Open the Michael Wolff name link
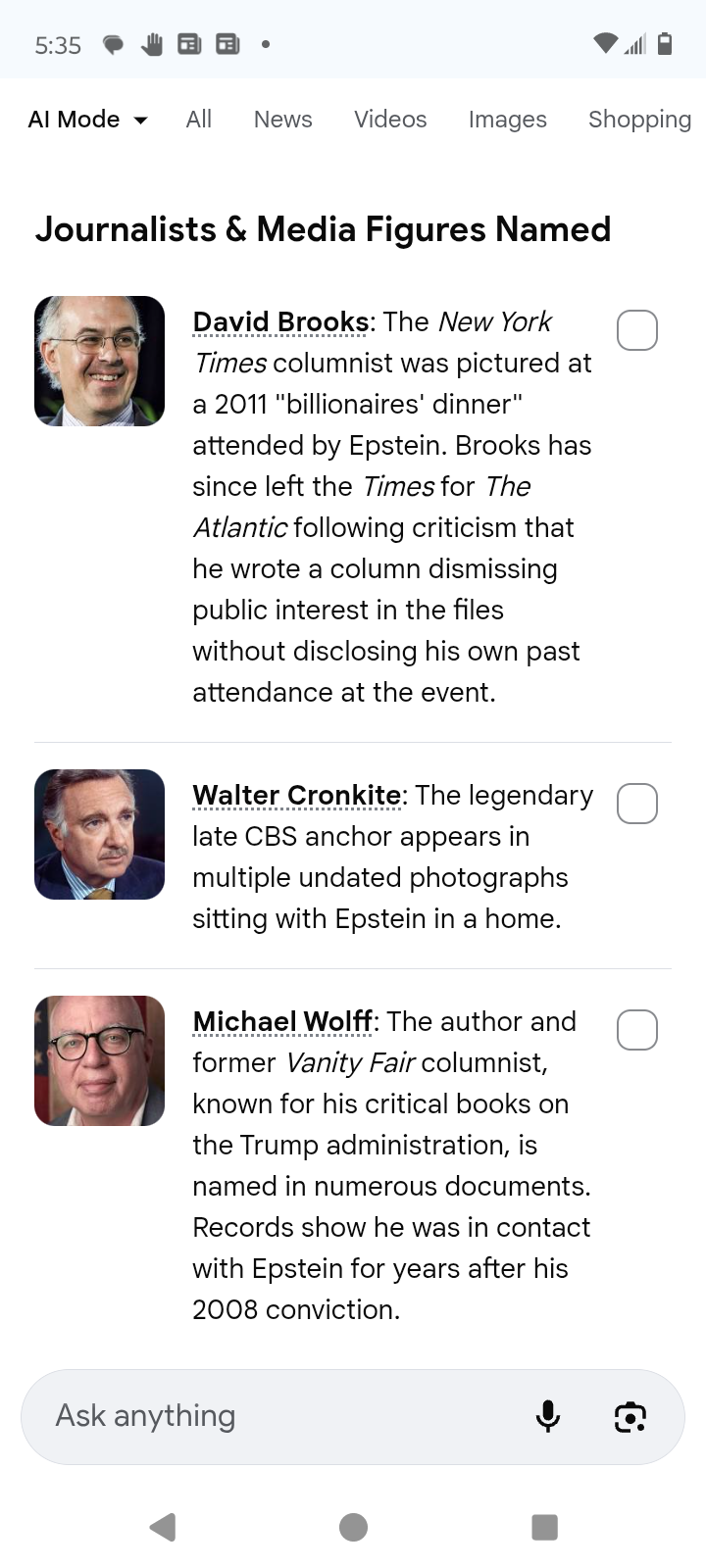This screenshot has width=706, height=1568. pyautogui.click(x=282, y=1021)
